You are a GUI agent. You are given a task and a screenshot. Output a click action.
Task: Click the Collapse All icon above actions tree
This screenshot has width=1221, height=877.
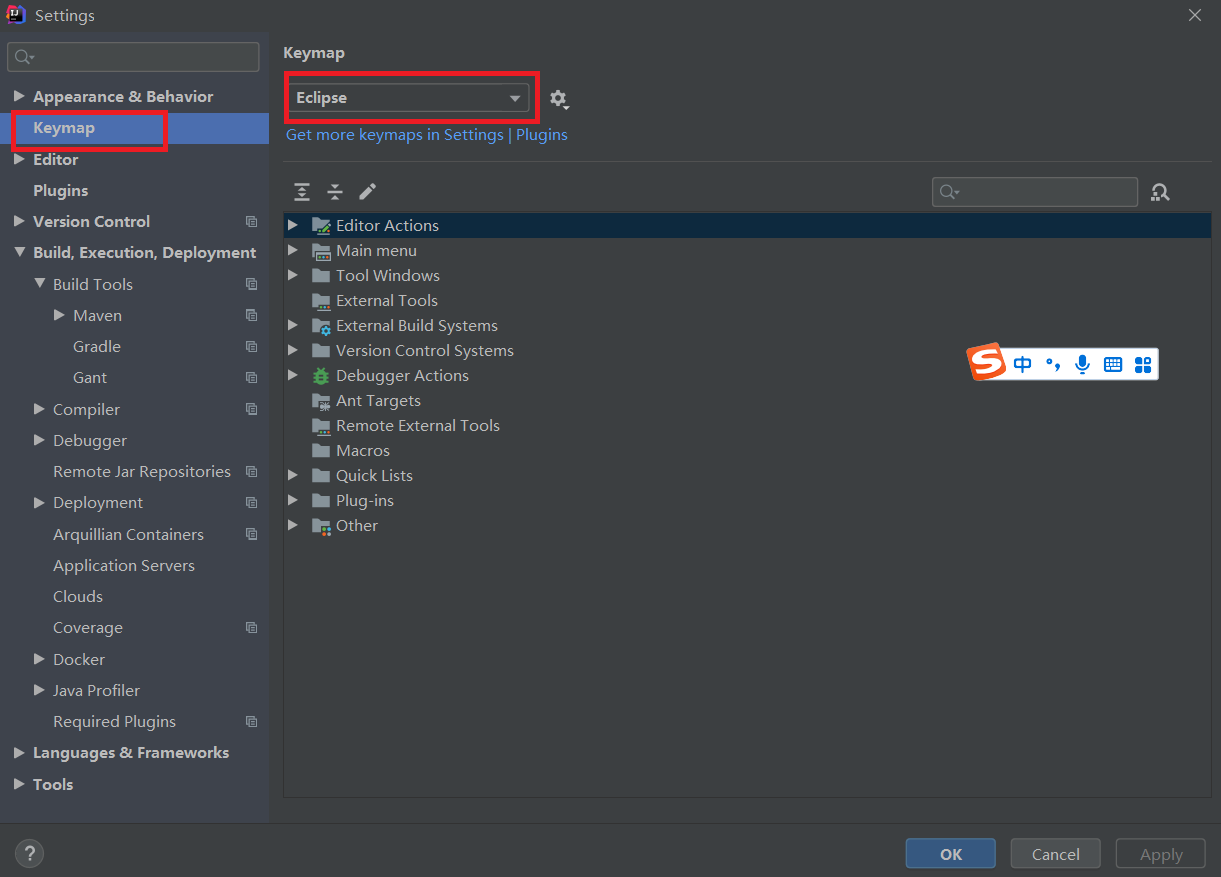335,191
